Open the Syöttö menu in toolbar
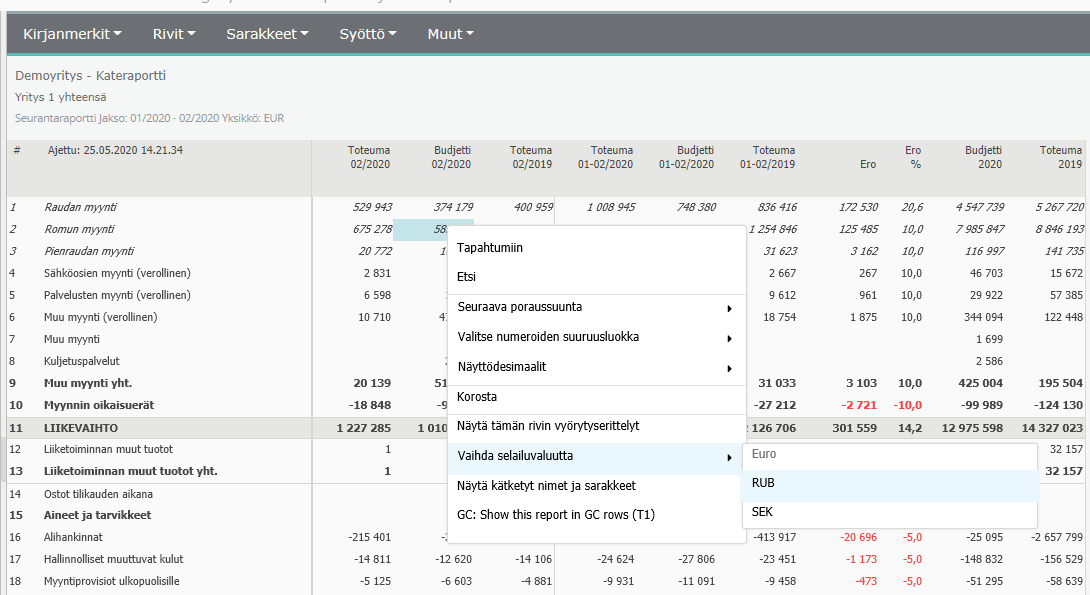 click(368, 34)
